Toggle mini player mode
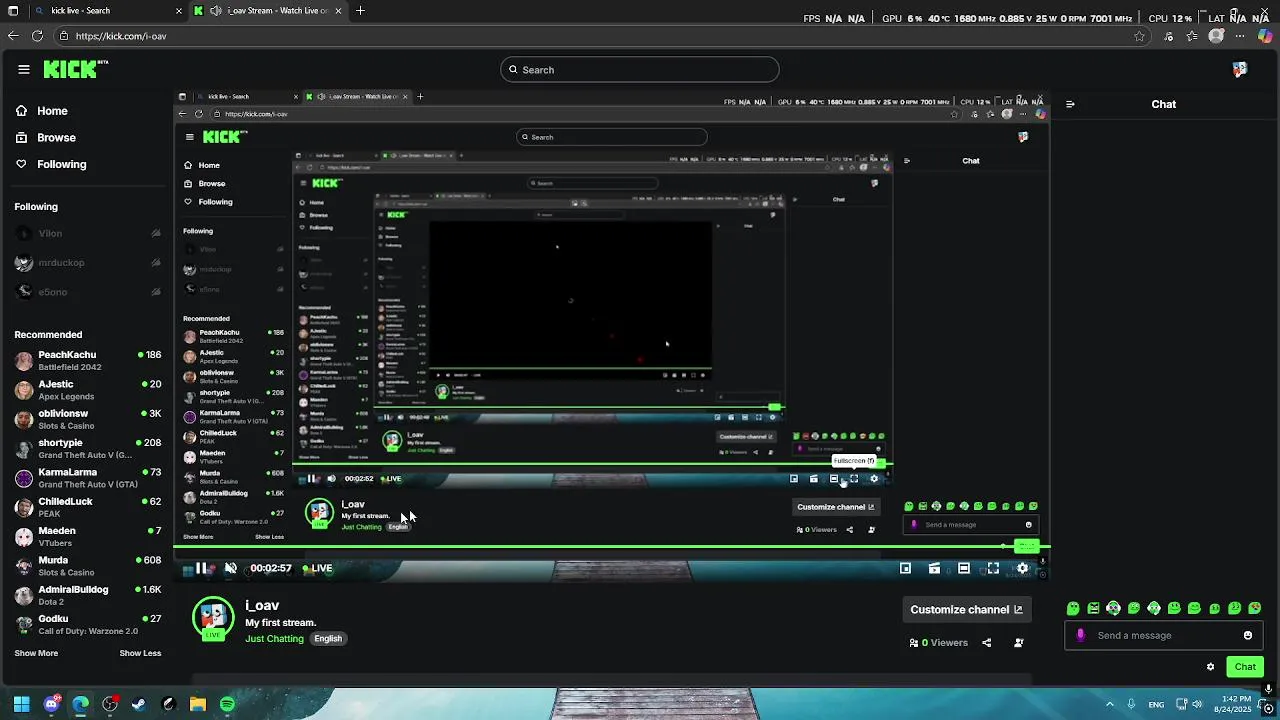 pos(905,568)
